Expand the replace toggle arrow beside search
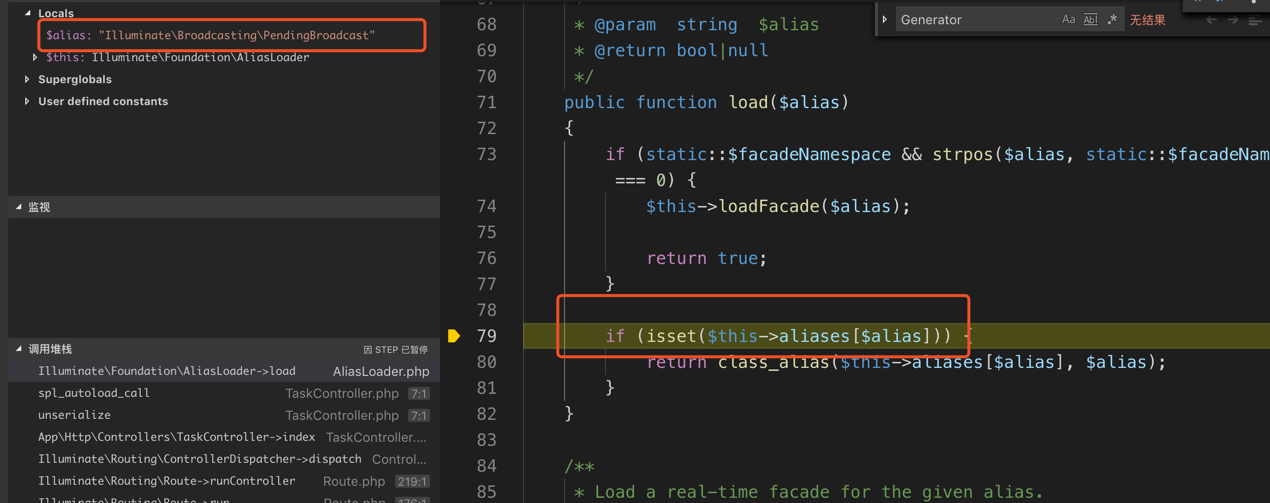The width and height of the screenshot is (1270, 503). [x=885, y=20]
